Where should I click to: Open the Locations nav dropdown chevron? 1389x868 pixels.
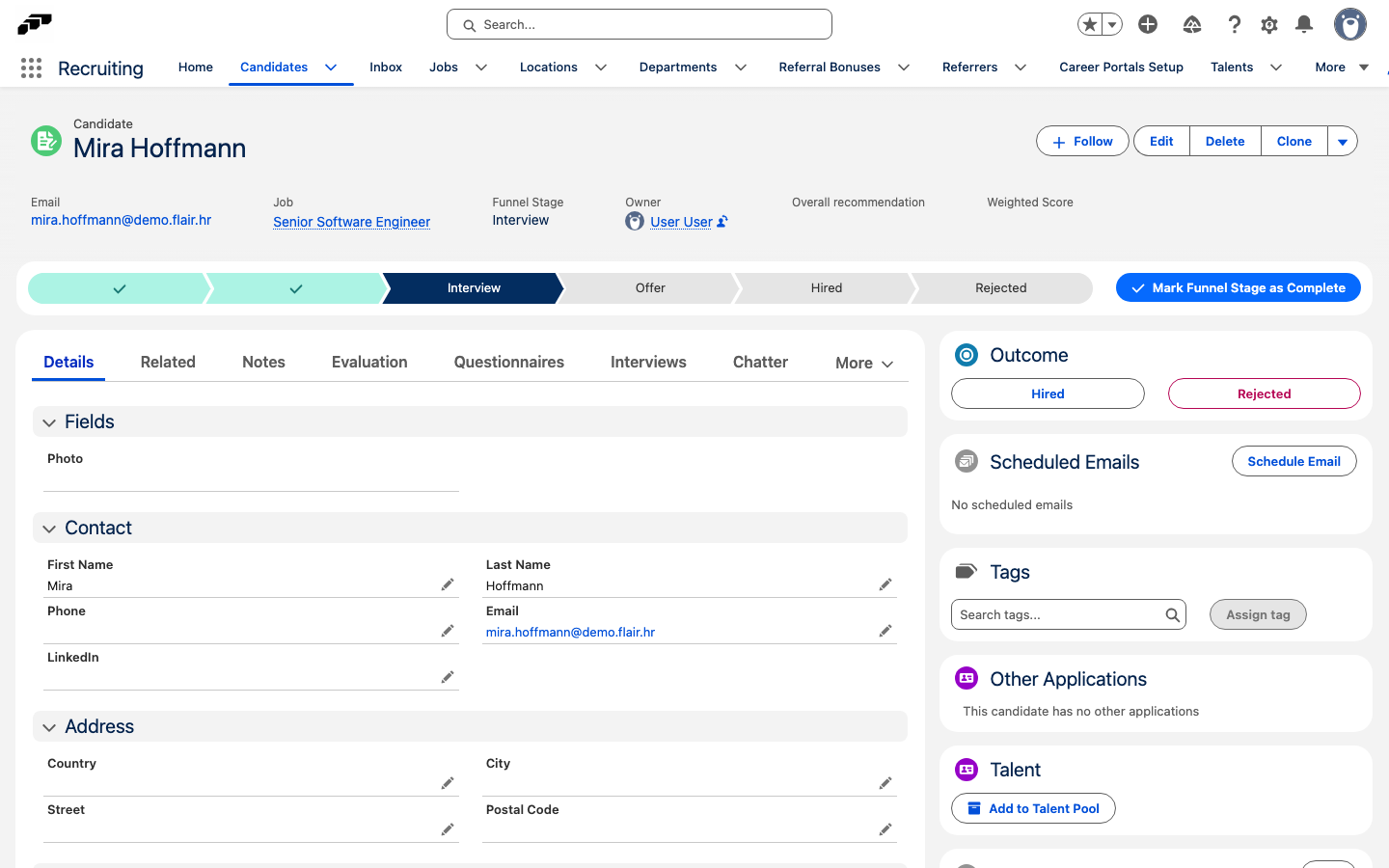tap(601, 68)
